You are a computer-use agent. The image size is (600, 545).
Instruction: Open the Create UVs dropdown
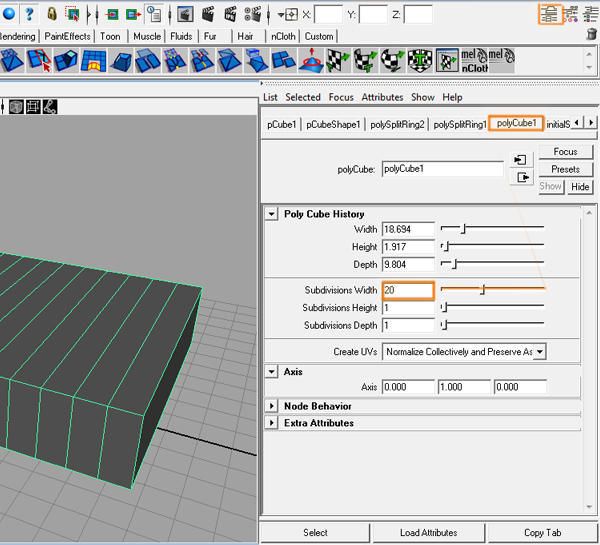tap(464, 352)
